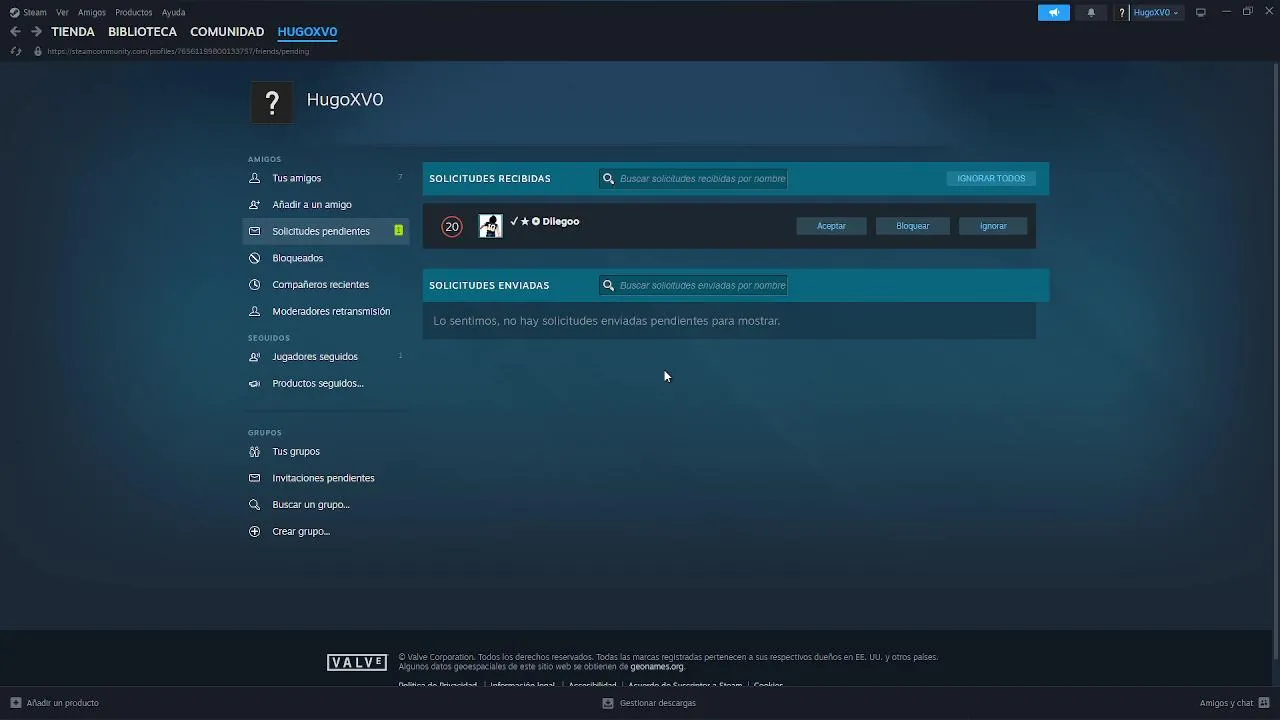Expand the HugoXV0 account dropdown
This screenshot has height=720, width=1280.
pyautogui.click(x=1156, y=12)
